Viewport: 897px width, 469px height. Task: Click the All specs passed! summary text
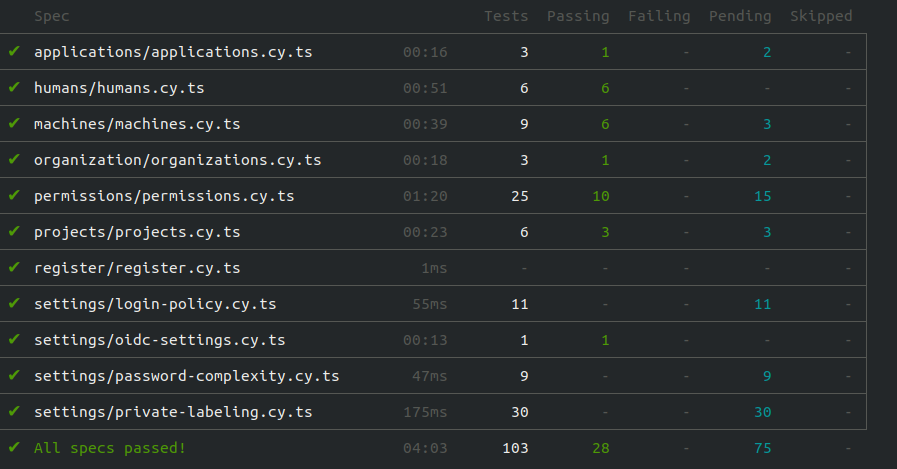click(110, 448)
